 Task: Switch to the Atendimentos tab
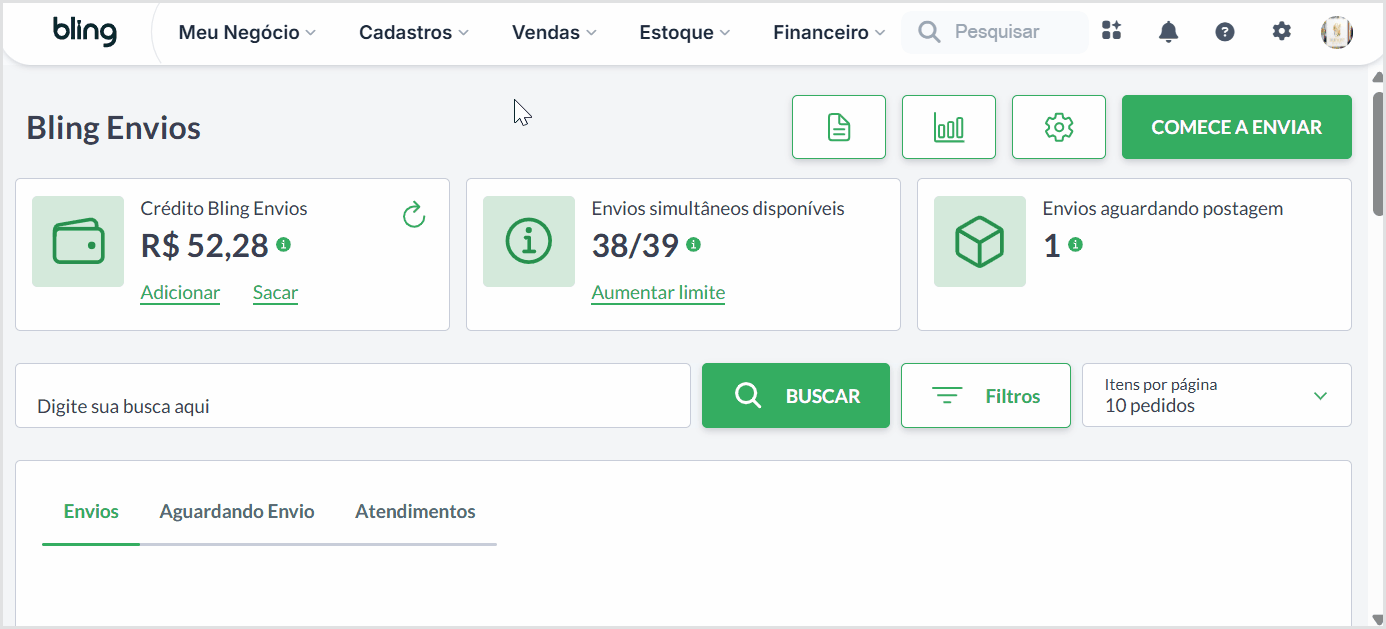[415, 511]
